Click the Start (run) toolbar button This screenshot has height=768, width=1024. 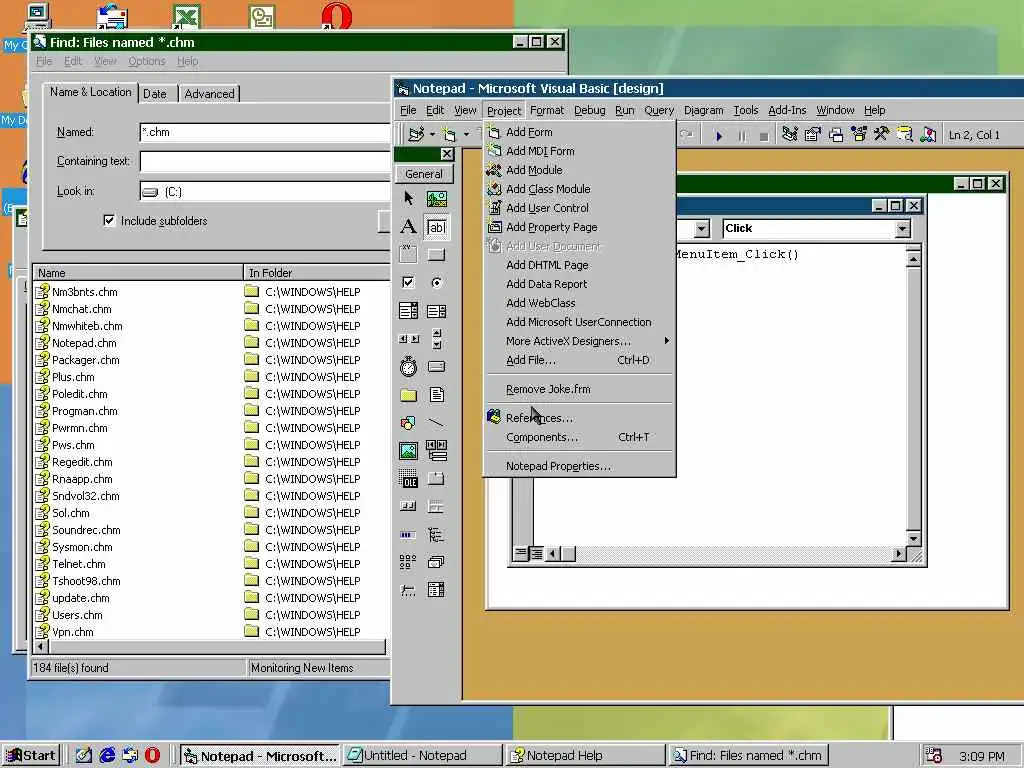point(718,136)
